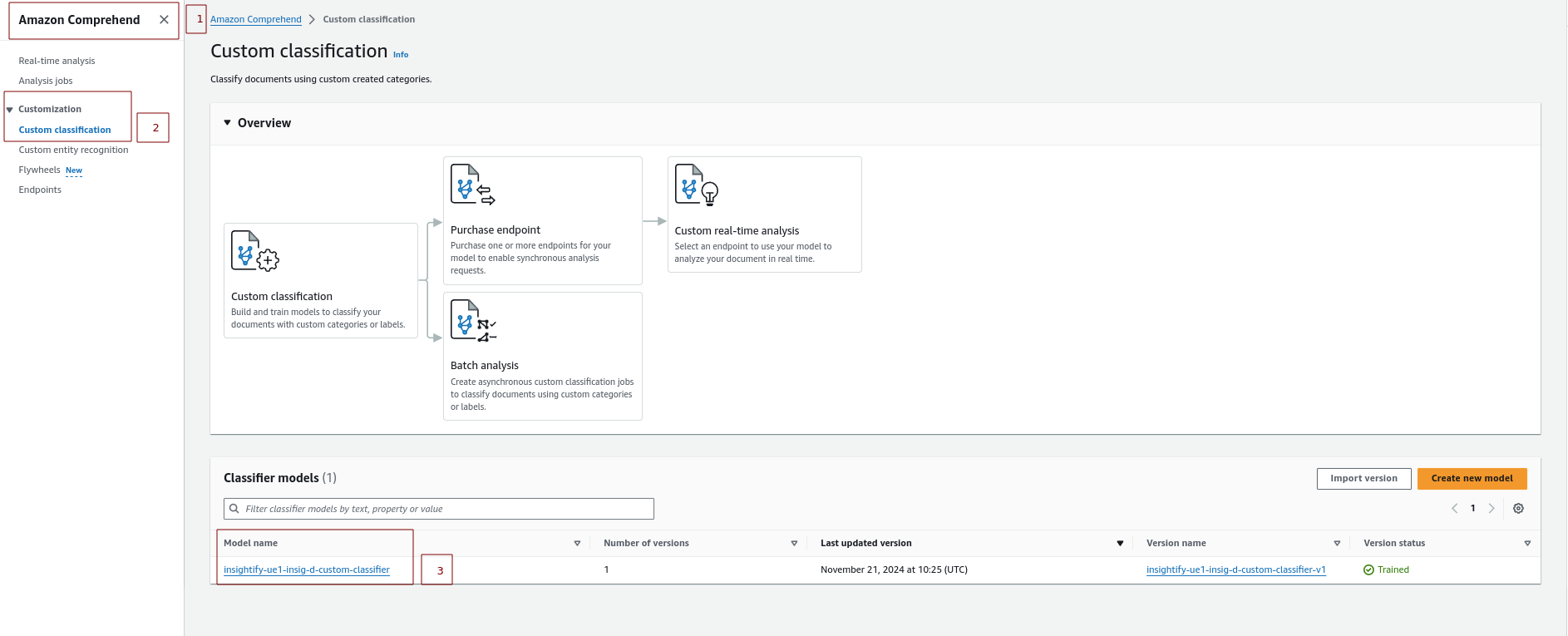Image resolution: width=1568 pixels, height=636 pixels.
Task: Click the breadcrumb separator chevron
Action: pos(312,19)
